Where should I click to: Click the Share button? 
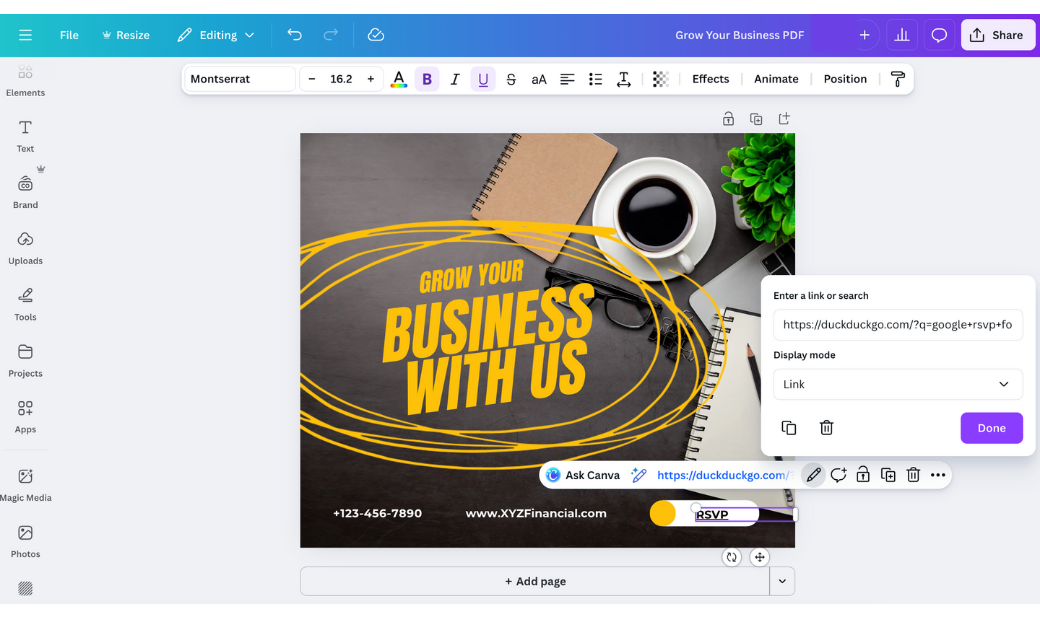pyautogui.click(x=997, y=34)
